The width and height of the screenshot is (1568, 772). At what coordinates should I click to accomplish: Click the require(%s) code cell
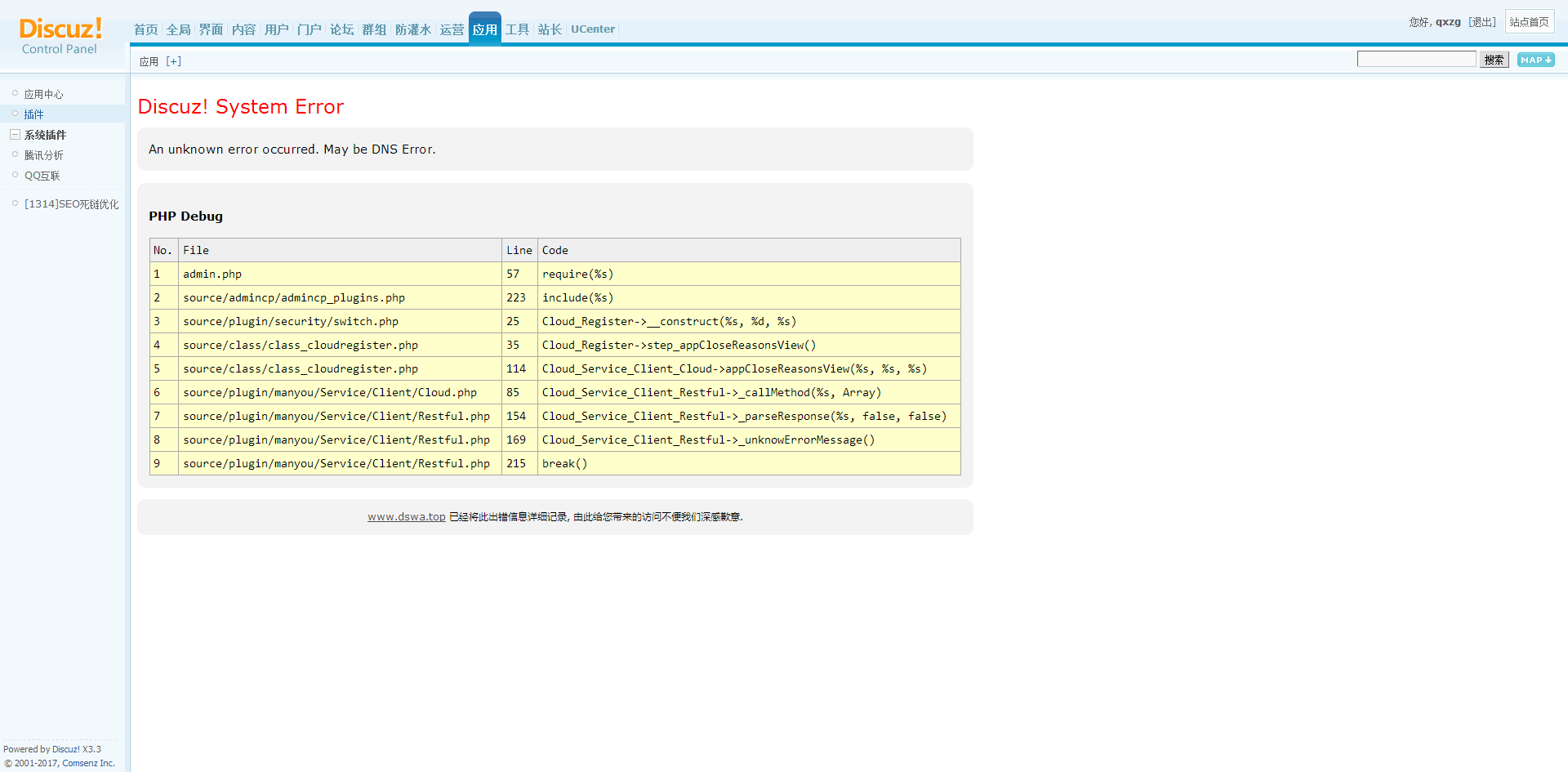click(x=749, y=274)
